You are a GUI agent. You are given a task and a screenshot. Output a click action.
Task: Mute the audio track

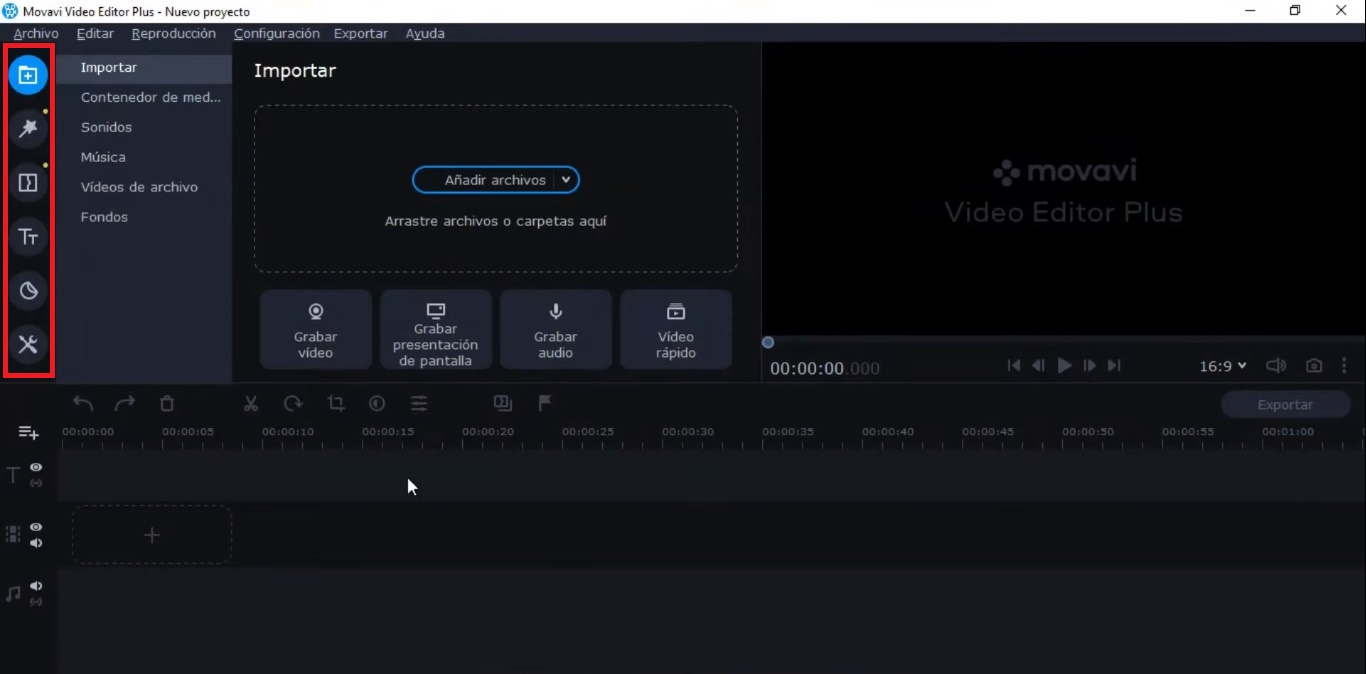coord(36,586)
